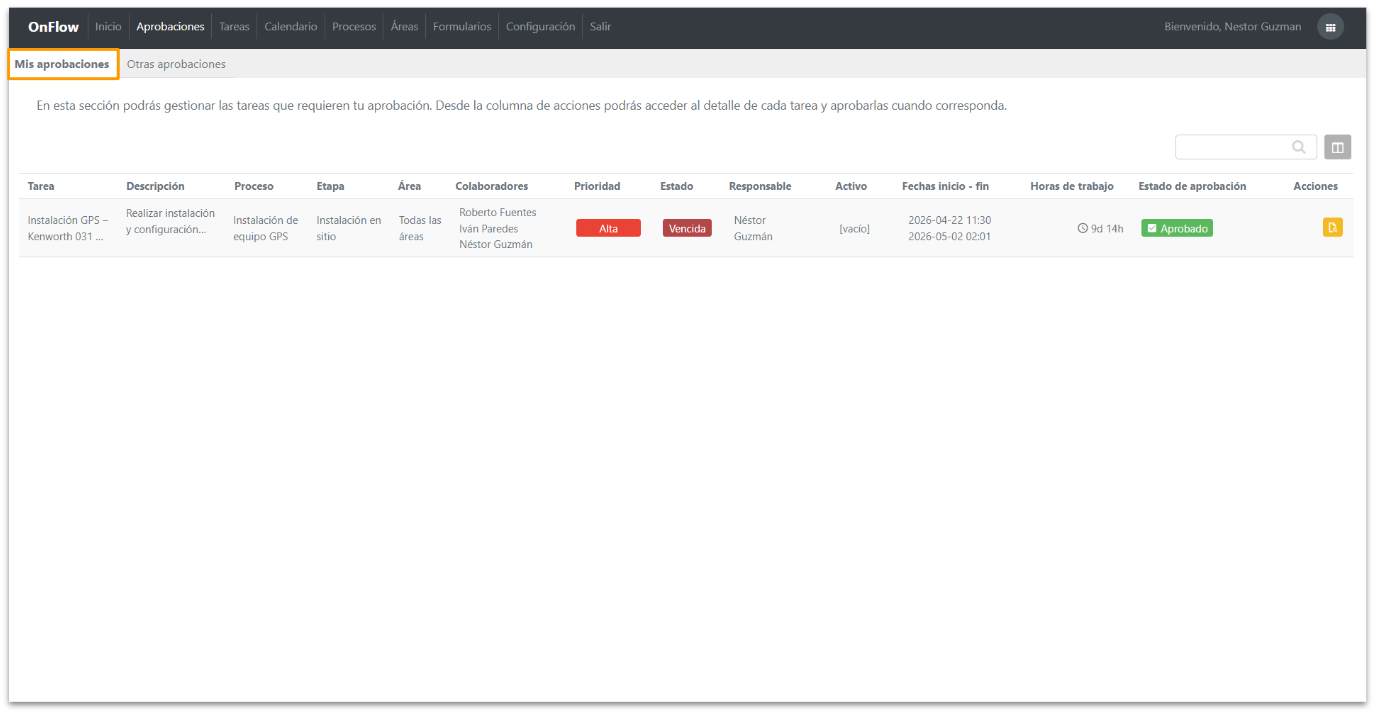Click the search magnifier icon

(x=1299, y=147)
